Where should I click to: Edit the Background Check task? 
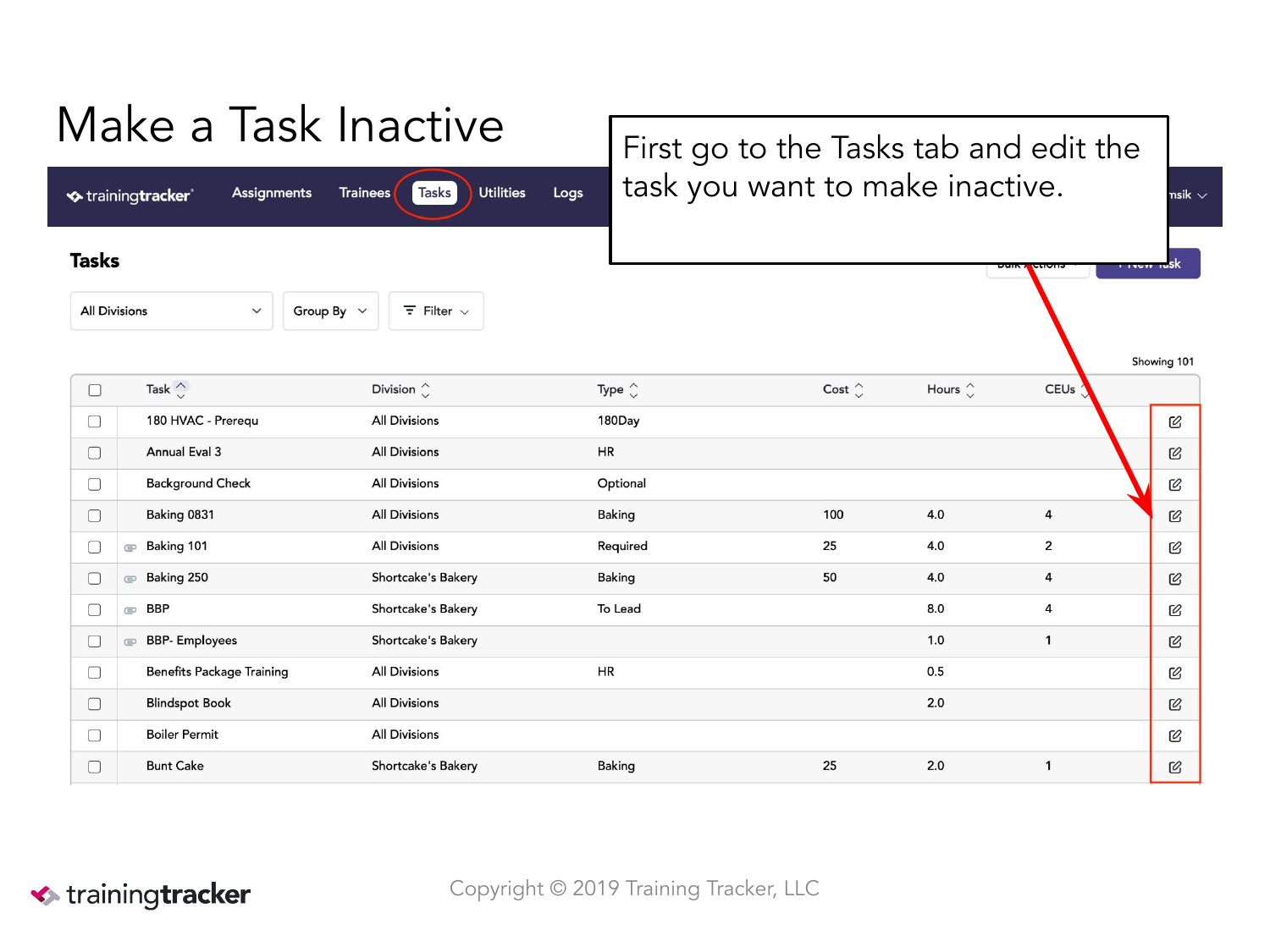(1175, 484)
